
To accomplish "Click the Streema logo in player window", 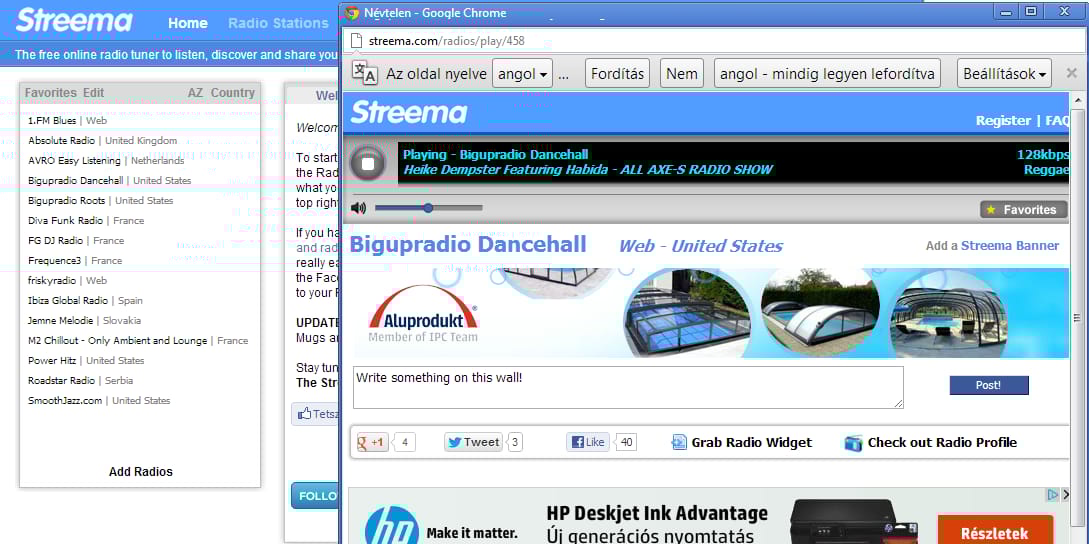I will [408, 113].
